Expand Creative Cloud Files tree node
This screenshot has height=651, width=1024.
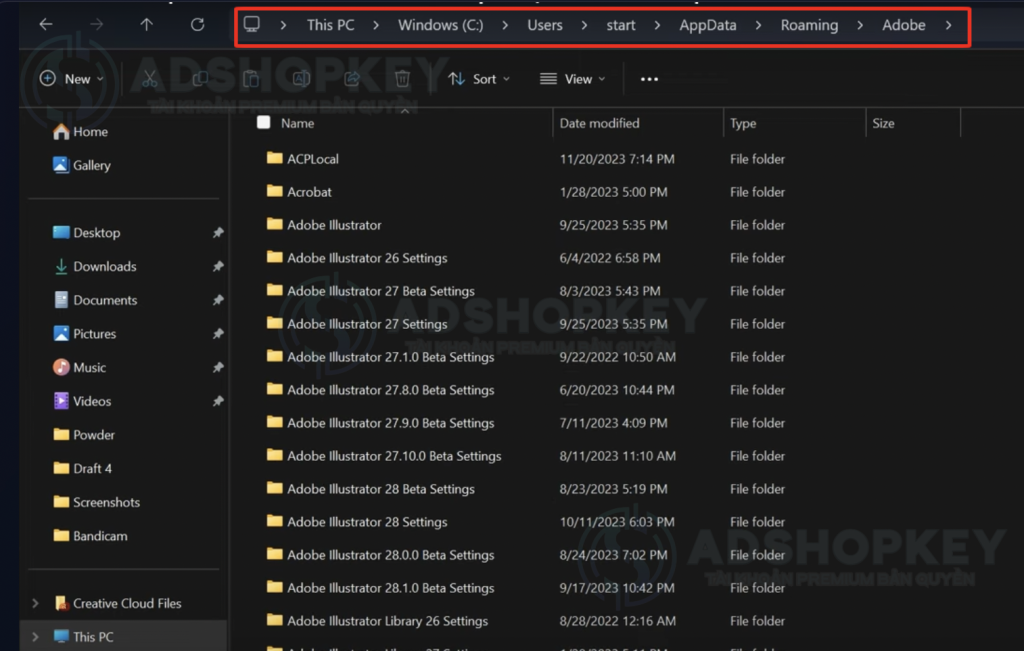35,603
